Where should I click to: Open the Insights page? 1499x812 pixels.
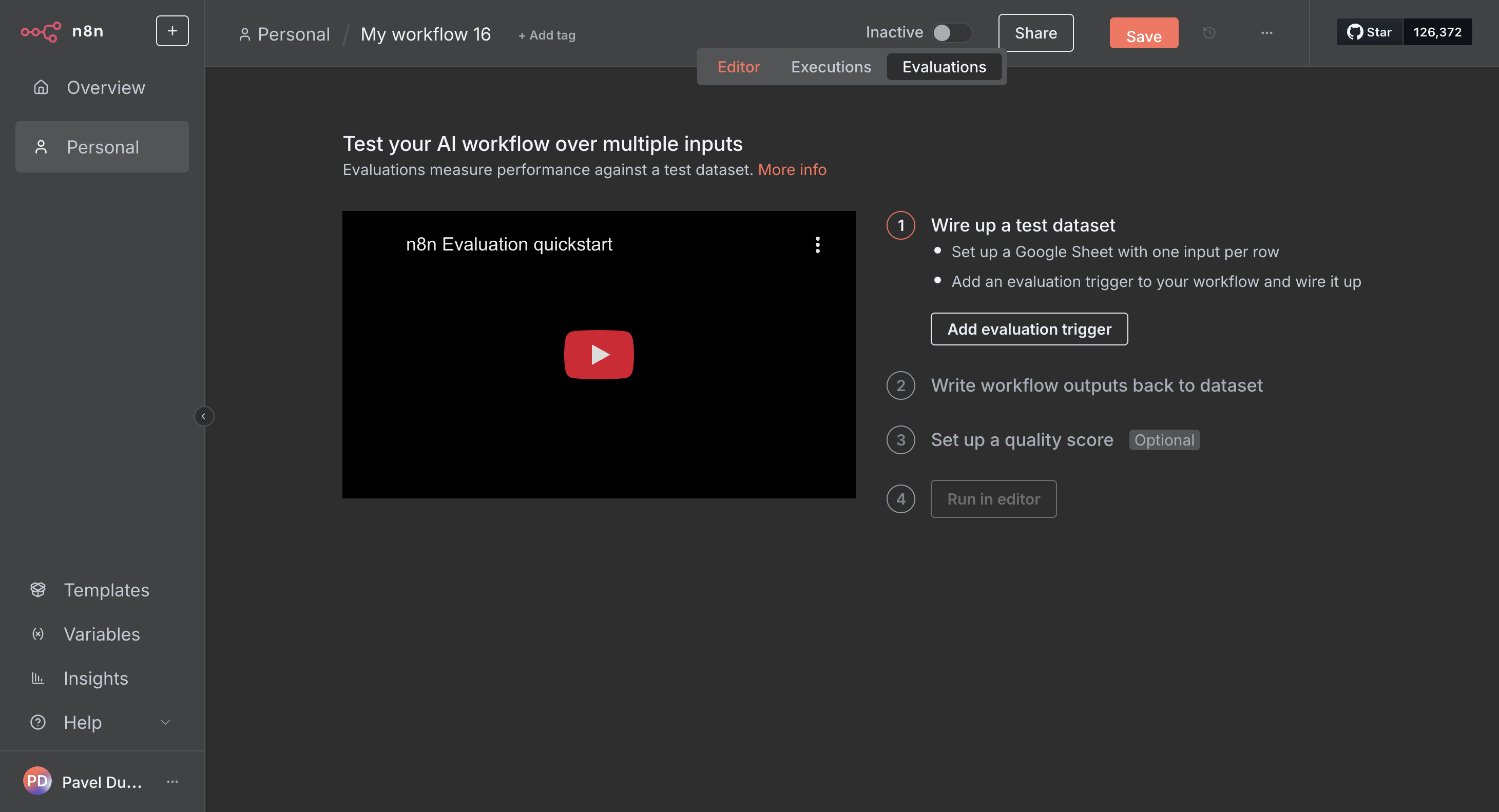click(95, 678)
